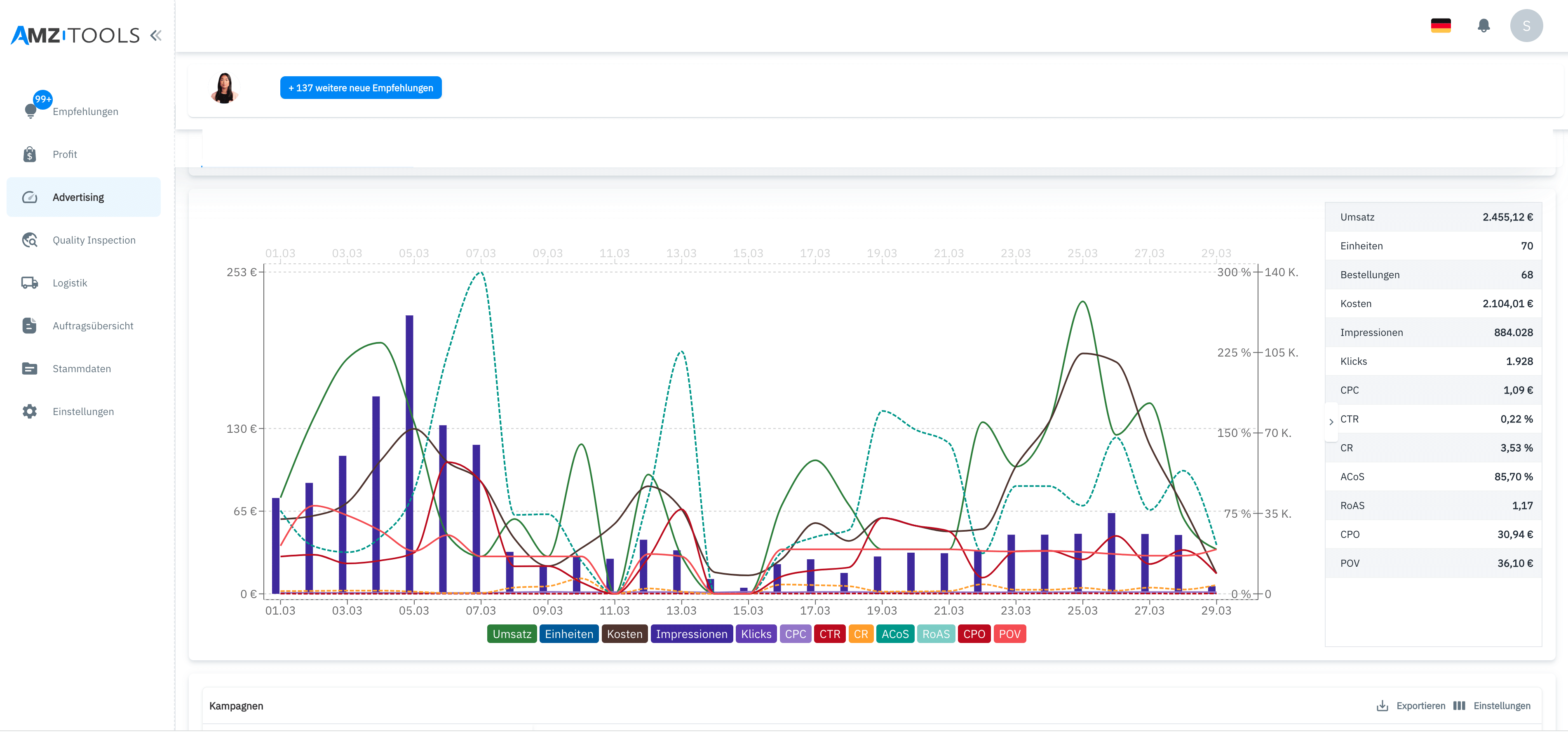Collapse the sidebar with double chevron

tap(156, 35)
